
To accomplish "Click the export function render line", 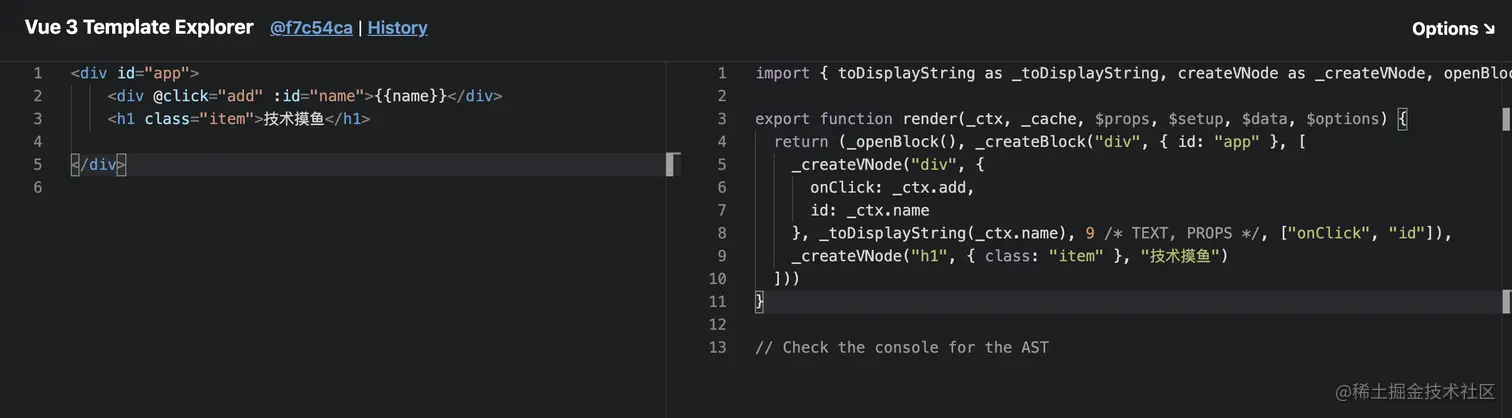I will click(x=1081, y=119).
